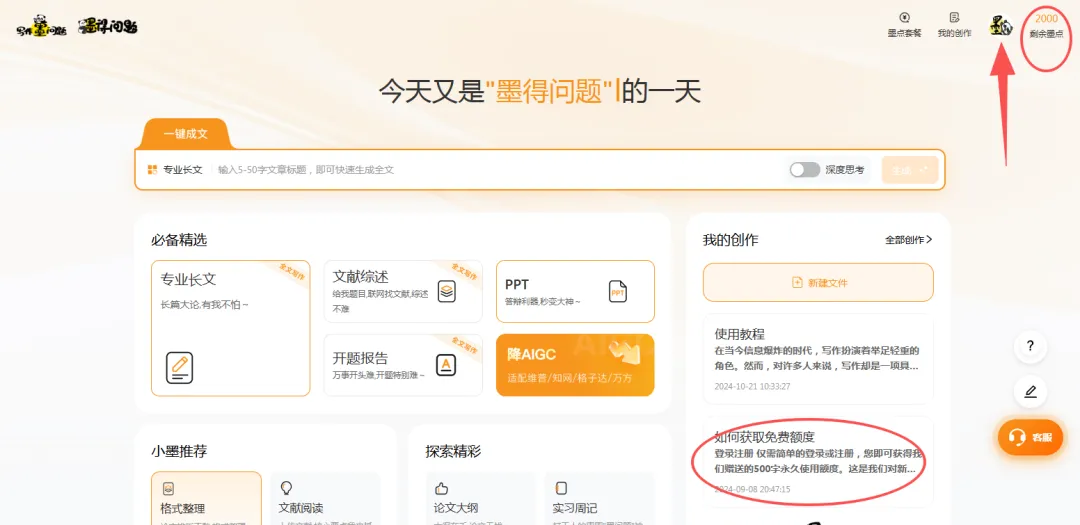Click 新建文件 button
This screenshot has width=1080, height=525.
tap(818, 282)
